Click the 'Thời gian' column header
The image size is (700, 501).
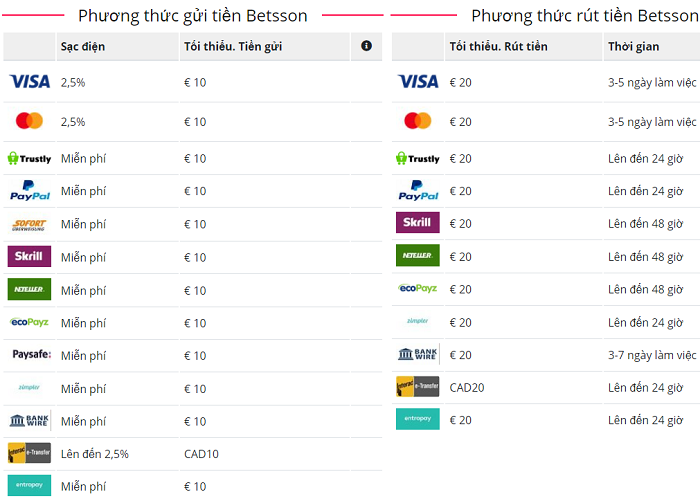(x=633, y=47)
